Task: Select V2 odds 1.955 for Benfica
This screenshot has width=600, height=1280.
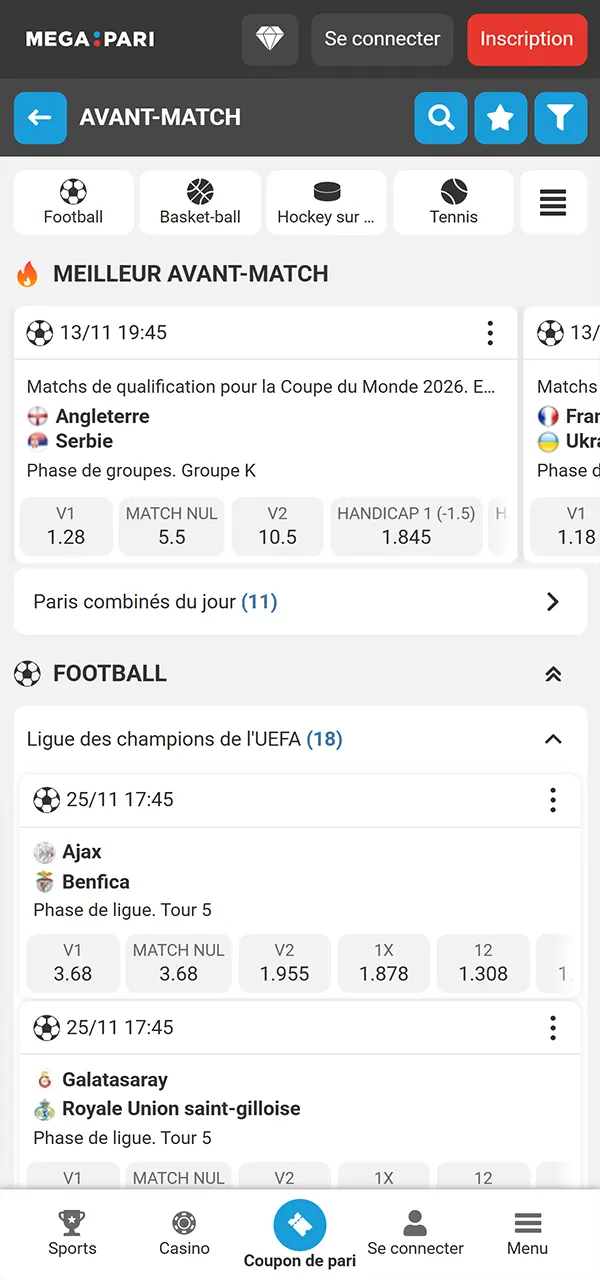Action: pos(284,963)
